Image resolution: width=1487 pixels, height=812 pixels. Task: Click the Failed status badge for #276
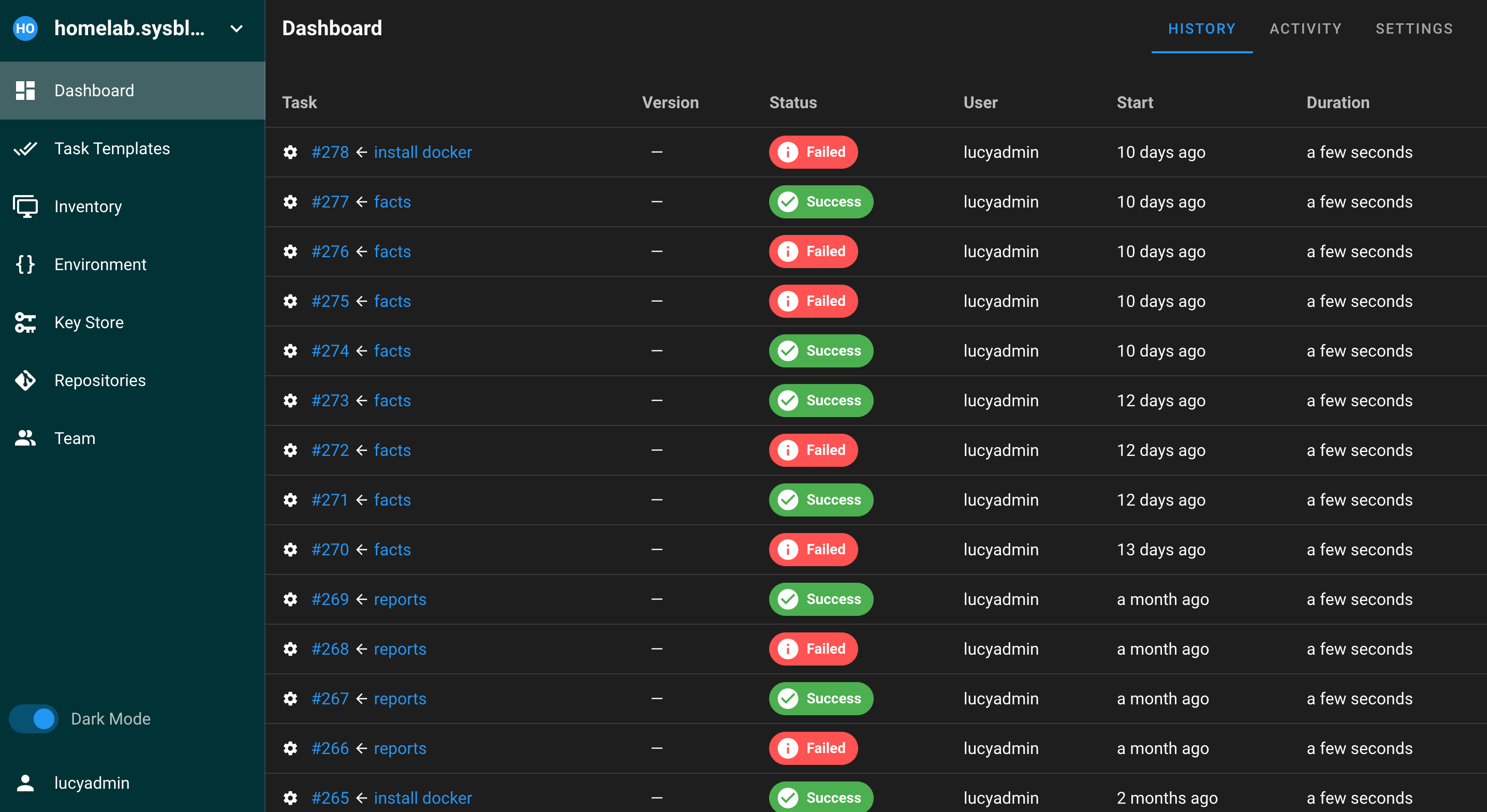[813, 252]
